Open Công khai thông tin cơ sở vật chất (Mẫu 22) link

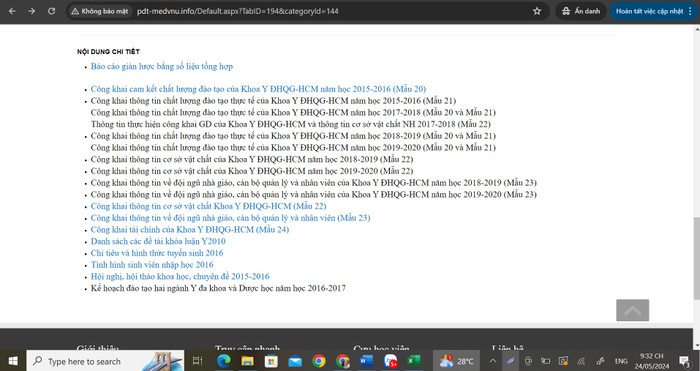(x=208, y=206)
